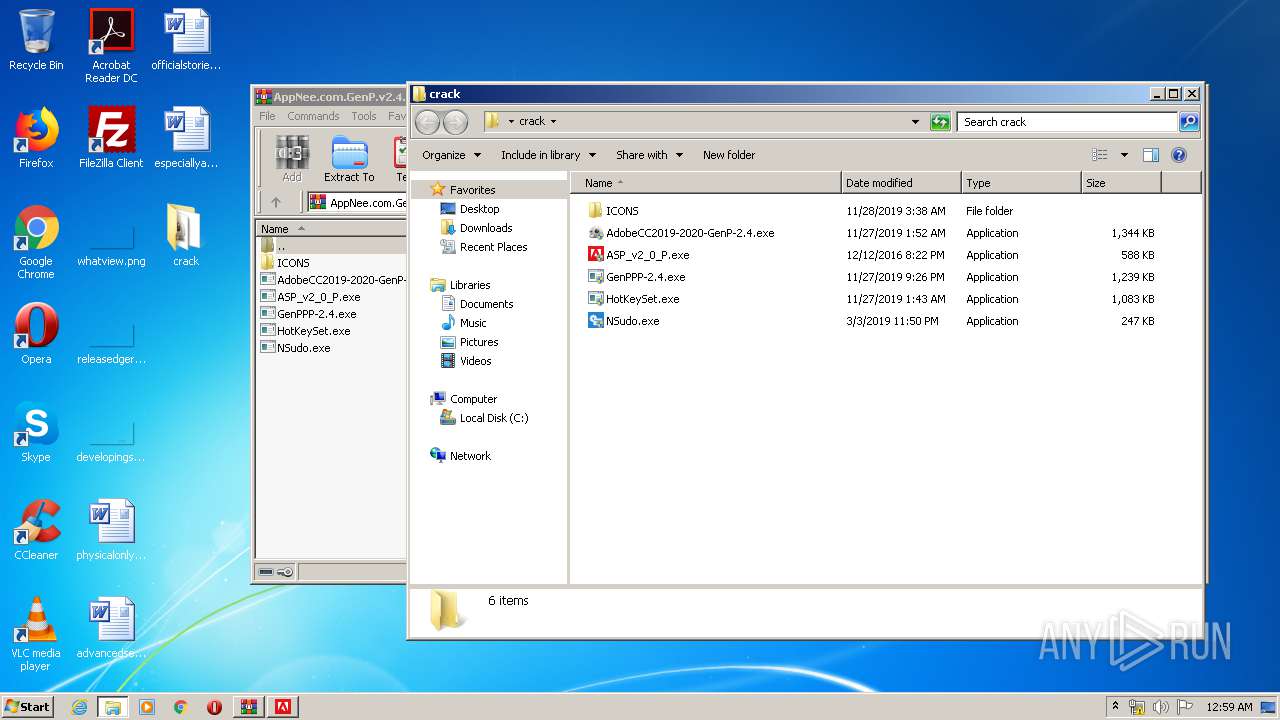The image size is (1280, 720).
Task: Open view options dropdown arrow
Action: point(1124,155)
